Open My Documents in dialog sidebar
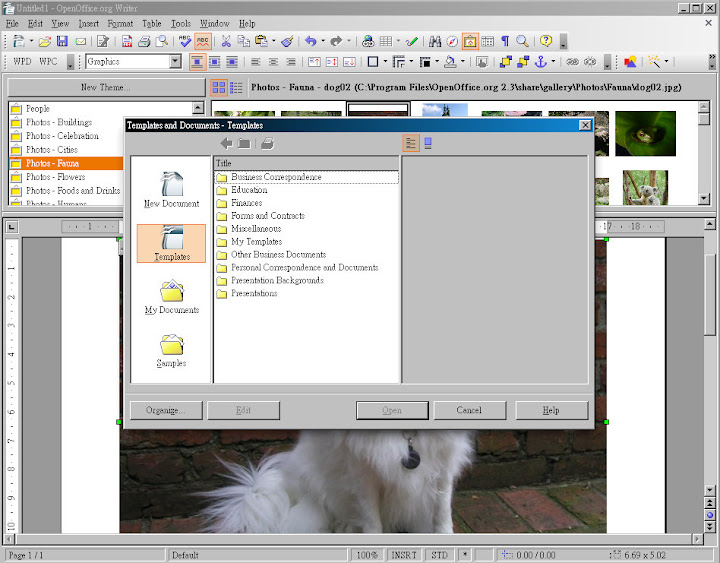720x563 pixels. (x=171, y=297)
